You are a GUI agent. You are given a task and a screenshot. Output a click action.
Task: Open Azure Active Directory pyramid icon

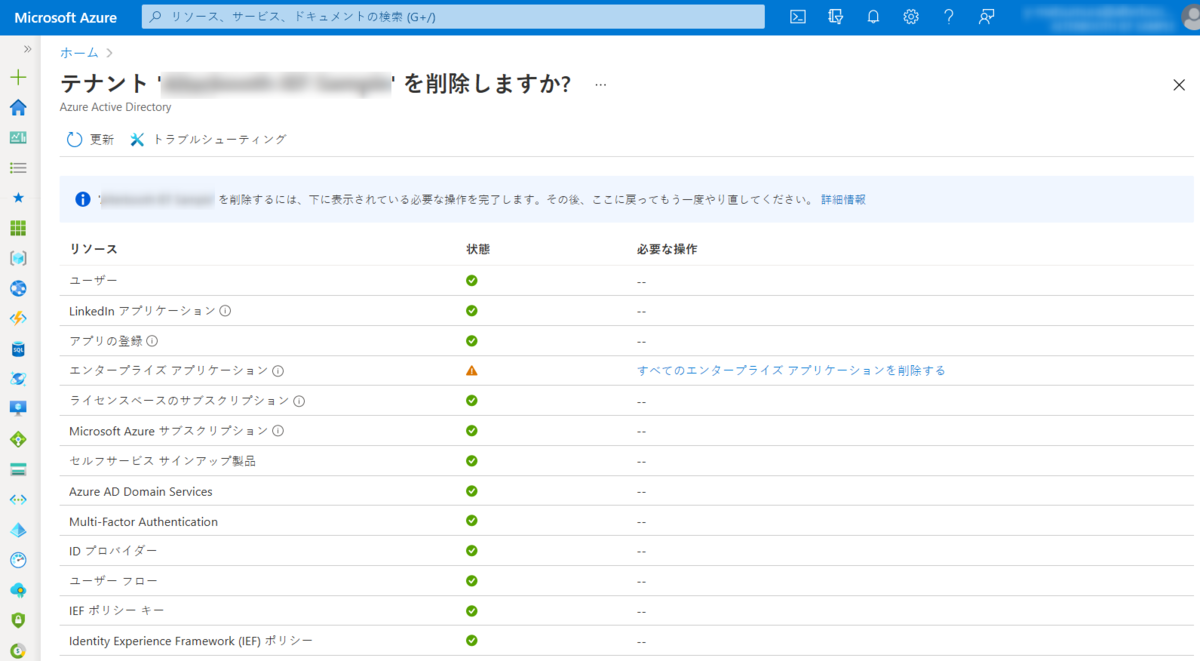point(18,530)
